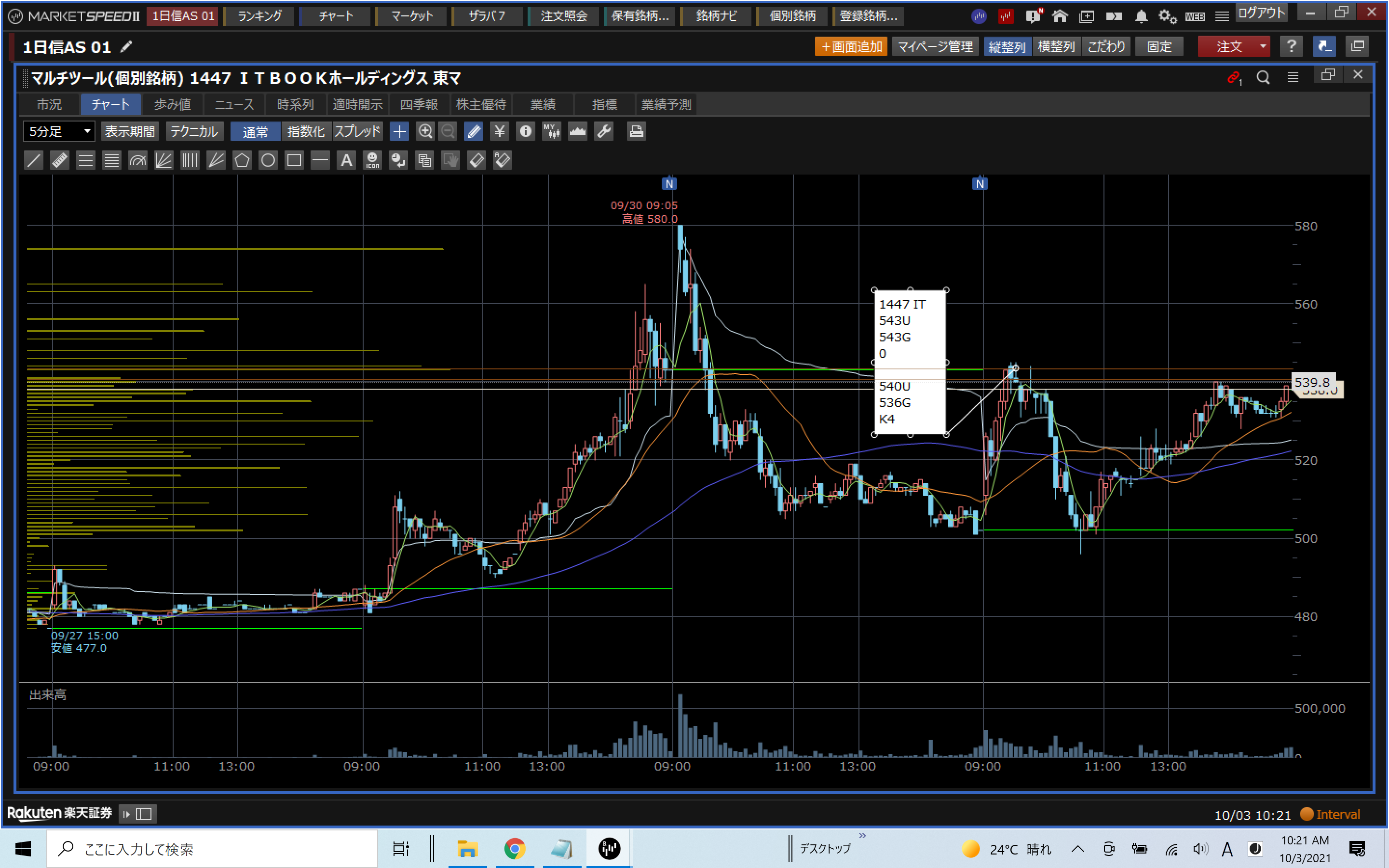This screenshot has height=868, width=1389.
Task: Open Chrome from the Windows taskbar
Action: 514,848
